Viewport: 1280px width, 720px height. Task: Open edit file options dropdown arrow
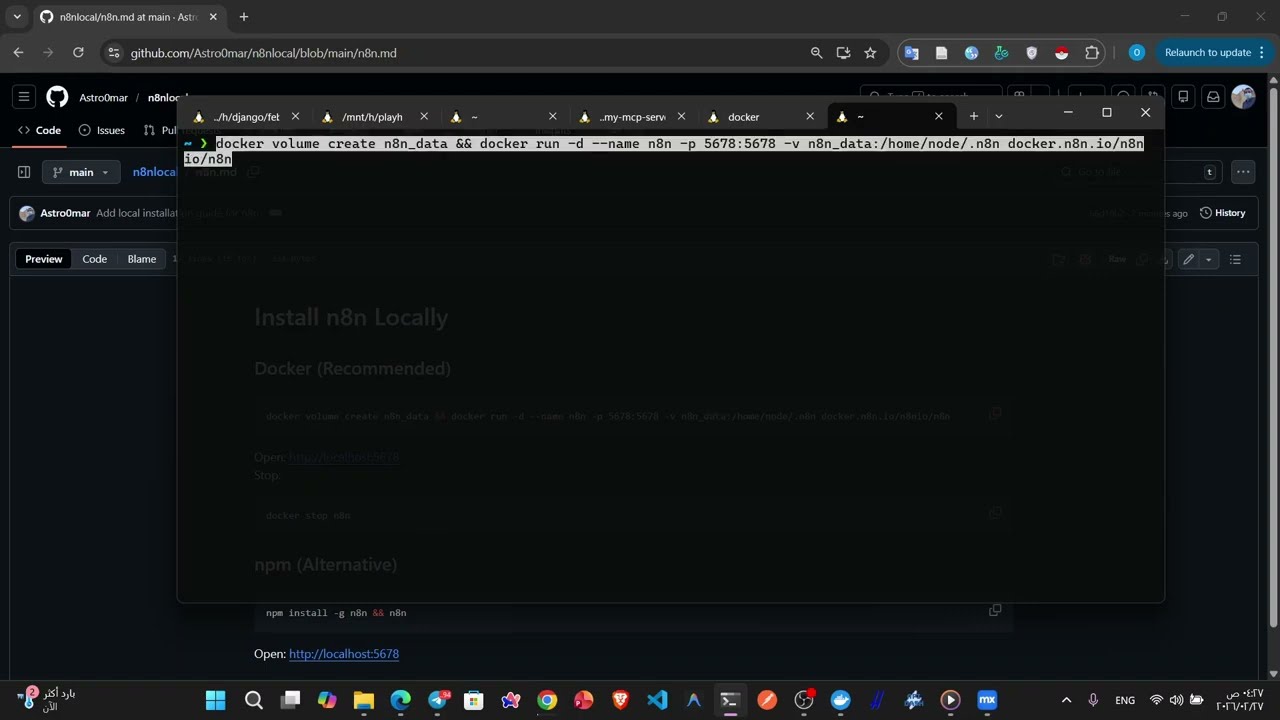coord(1208,259)
